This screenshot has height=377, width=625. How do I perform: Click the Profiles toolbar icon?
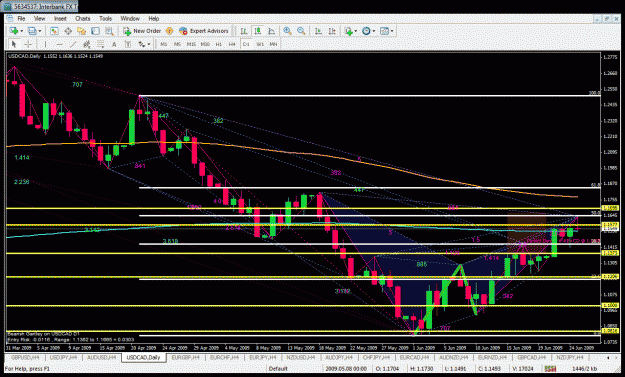pos(32,31)
